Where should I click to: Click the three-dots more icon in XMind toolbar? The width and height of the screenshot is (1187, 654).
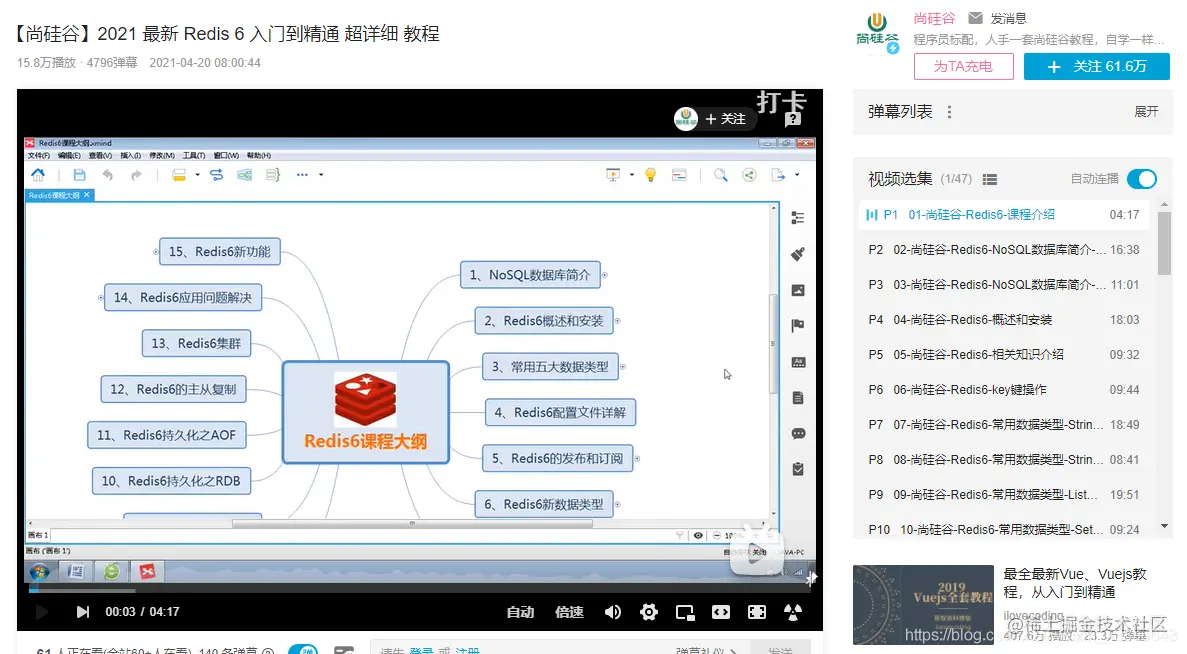click(x=302, y=175)
